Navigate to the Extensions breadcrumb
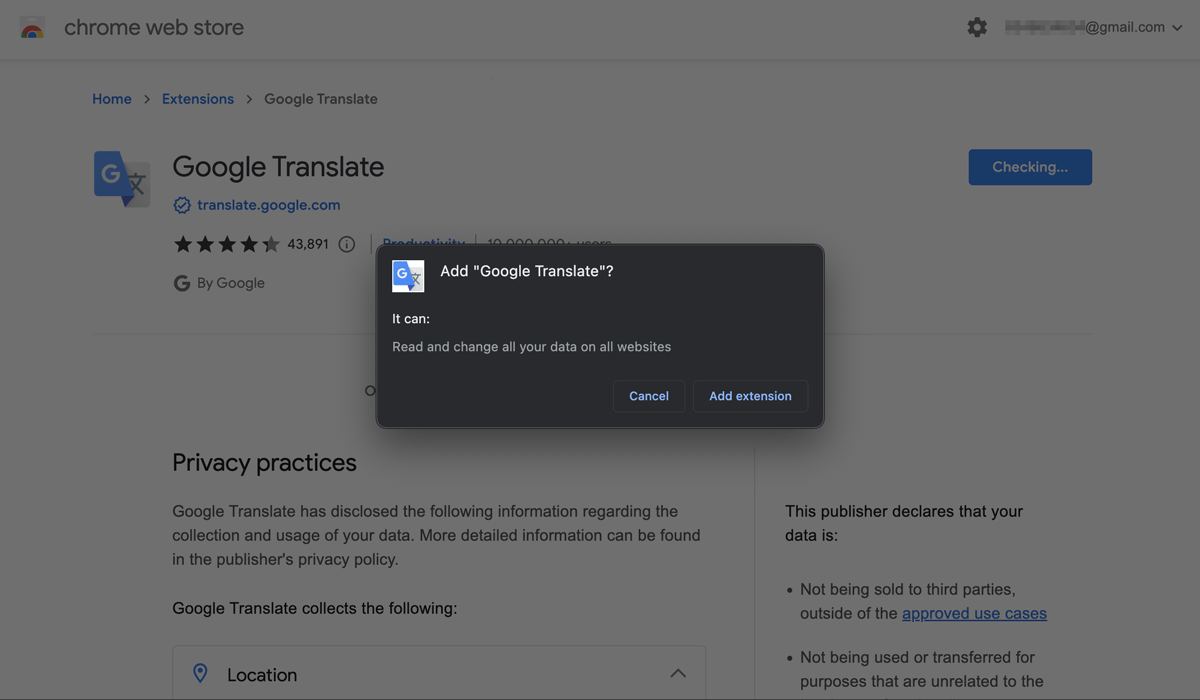Screen dimensions: 1200x700 pyautogui.click(x=198, y=99)
